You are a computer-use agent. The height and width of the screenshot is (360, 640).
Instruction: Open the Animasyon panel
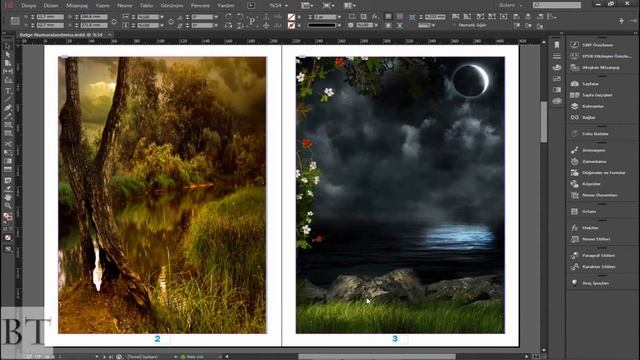coord(593,150)
